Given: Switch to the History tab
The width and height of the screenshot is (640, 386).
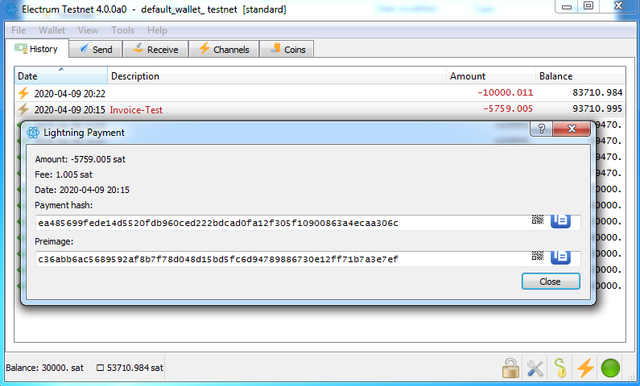Looking at the screenshot, I should click(37, 49).
